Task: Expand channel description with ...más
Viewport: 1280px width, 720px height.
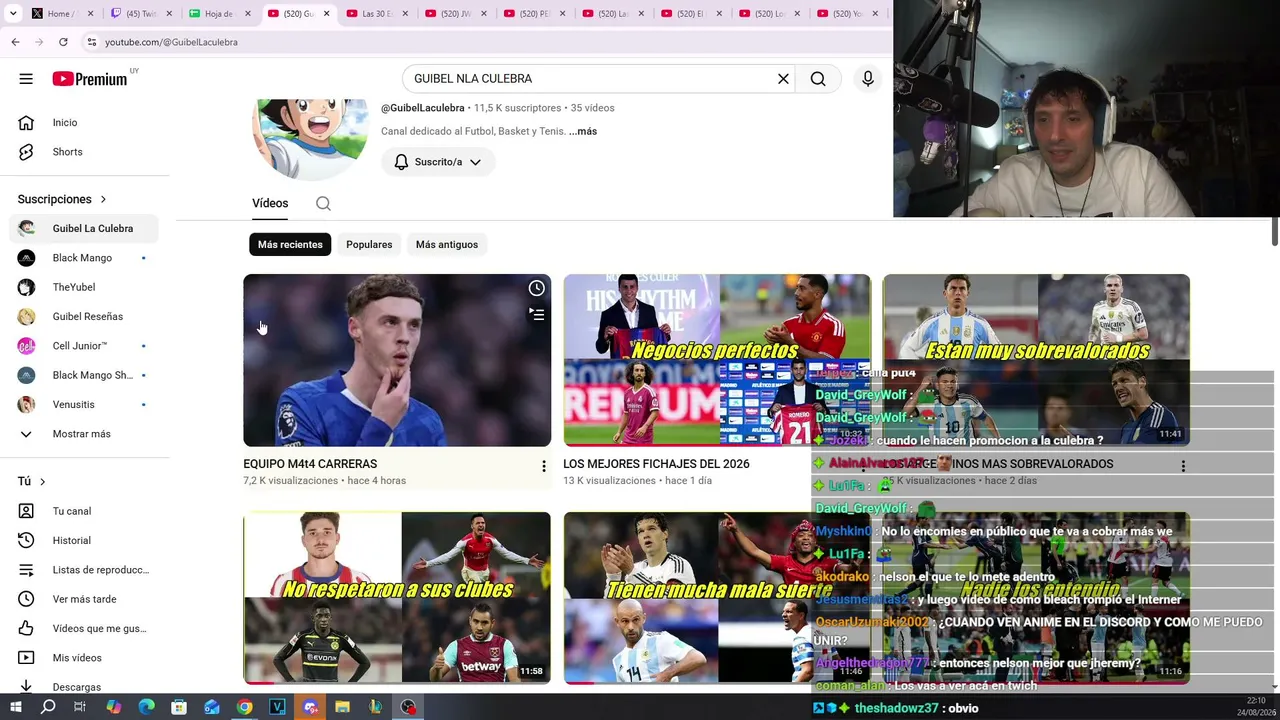Action: [x=583, y=131]
